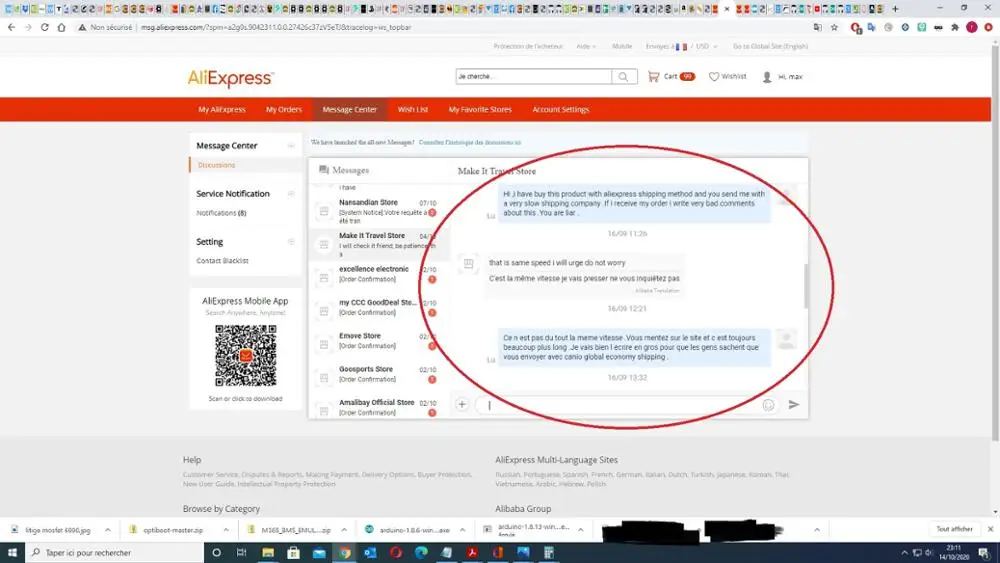This screenshot has width=1000, height=563.
Task: Collapse the Setting sidebar section
Action: click(291, 242)
